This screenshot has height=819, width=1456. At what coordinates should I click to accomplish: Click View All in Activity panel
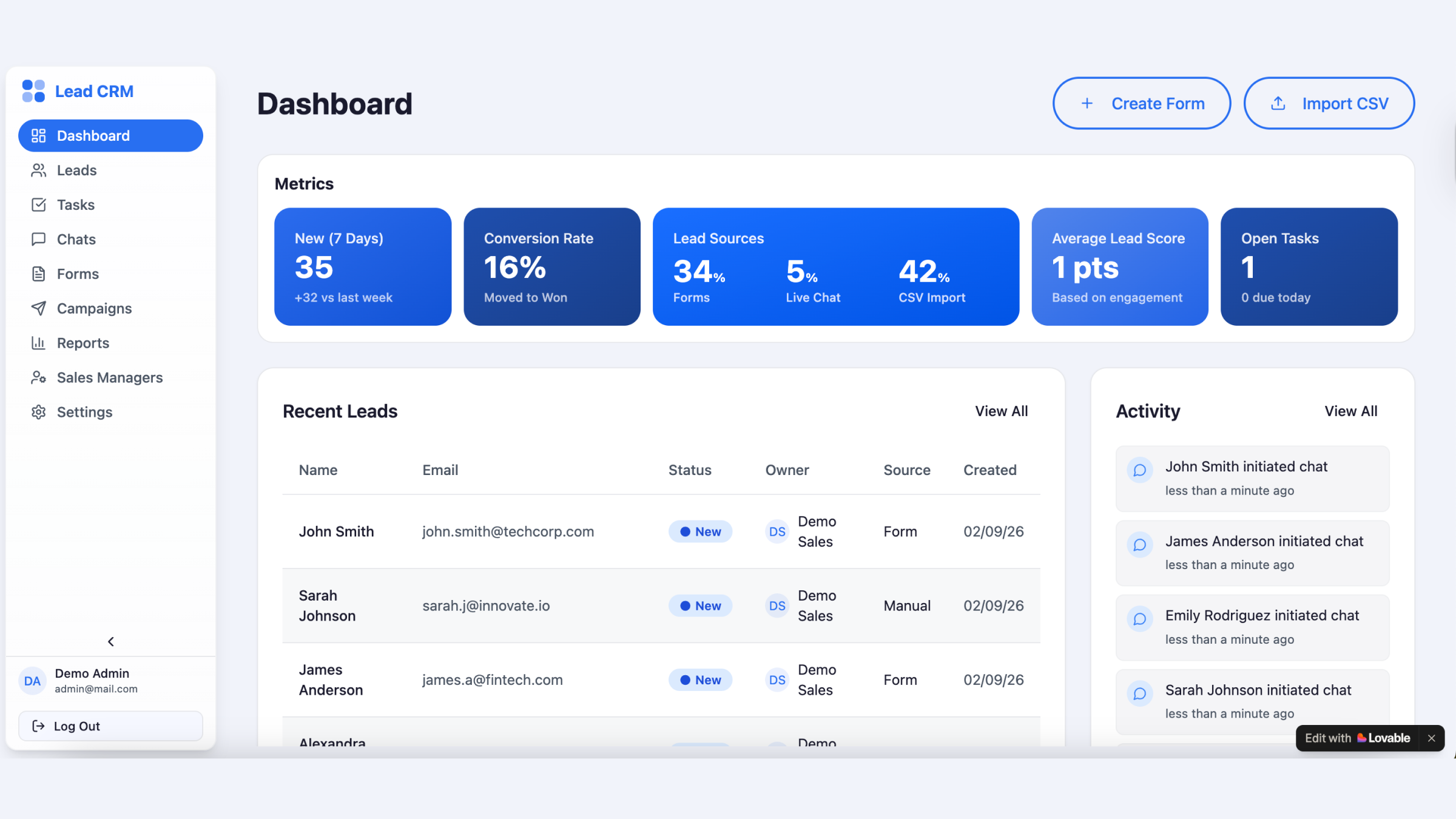click(x=1350, y=411)
